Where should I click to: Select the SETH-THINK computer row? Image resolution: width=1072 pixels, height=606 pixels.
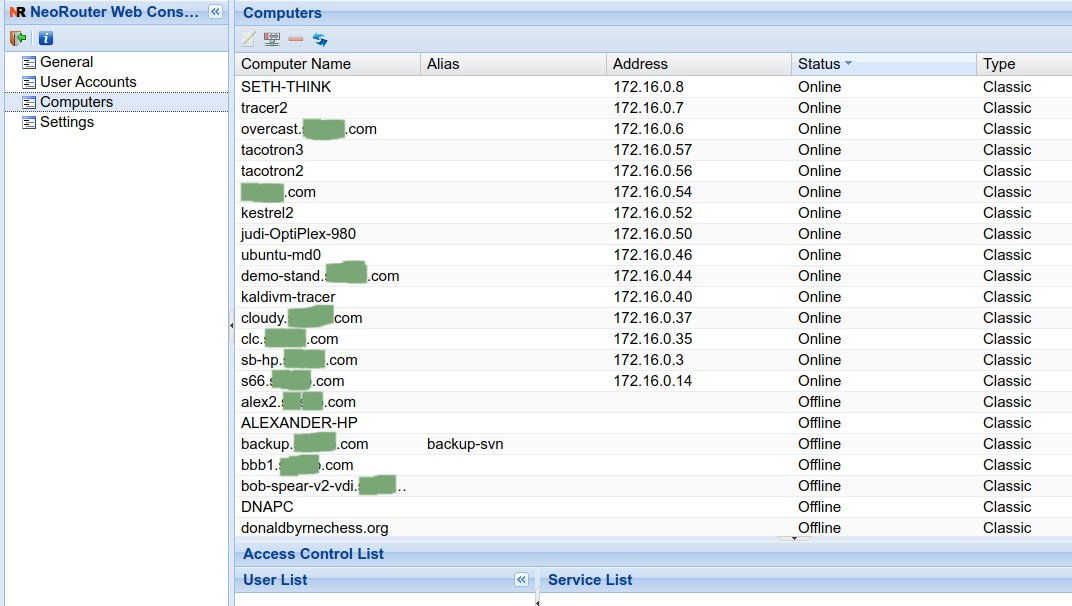coord(286,87)
